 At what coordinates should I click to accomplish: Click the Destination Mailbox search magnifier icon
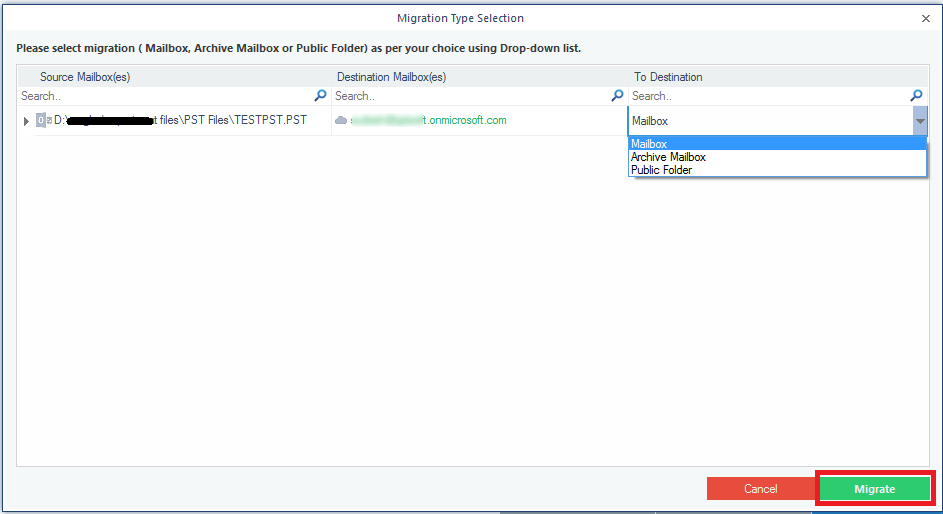(617, 95)
